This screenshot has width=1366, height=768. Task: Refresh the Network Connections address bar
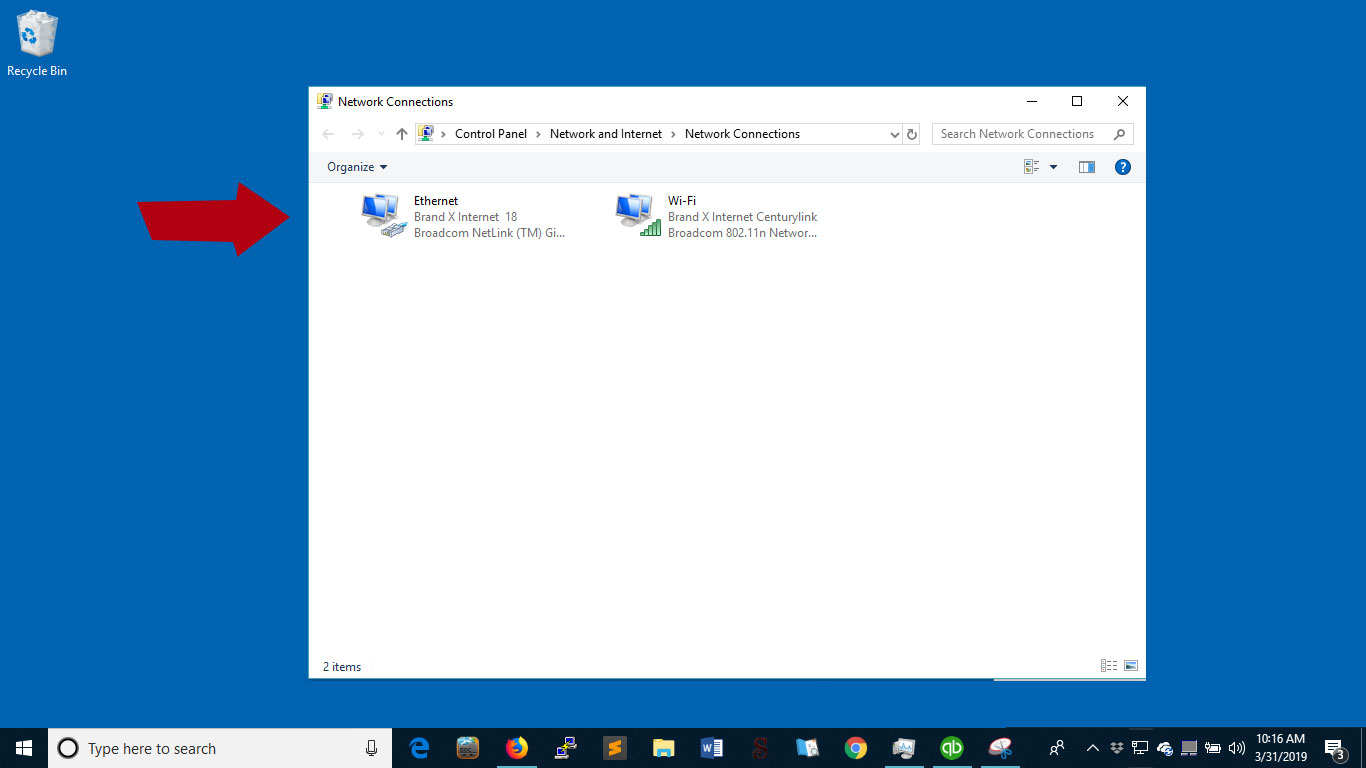912,134
